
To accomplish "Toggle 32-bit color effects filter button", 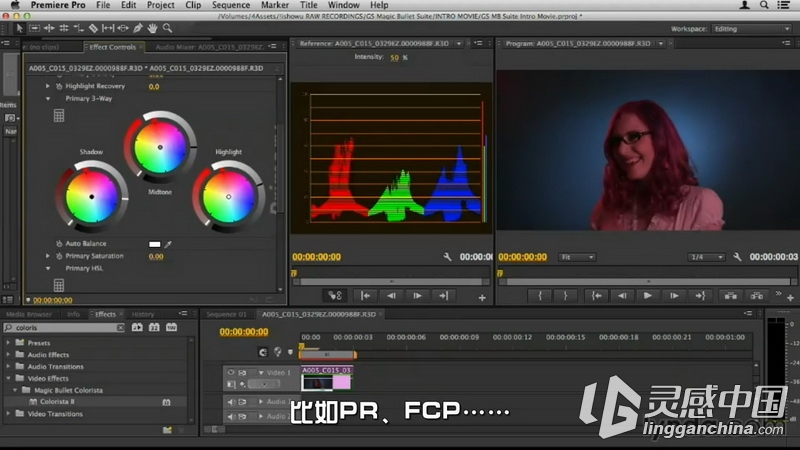I will [x=154, y=328].
